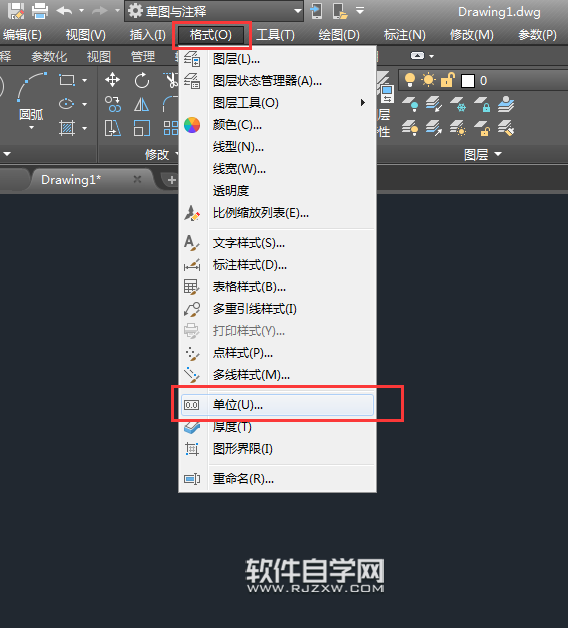The height and width of the screenshot is (628, 568).
Task: Open the 编辑(E) menu
Action: point(21,35)
